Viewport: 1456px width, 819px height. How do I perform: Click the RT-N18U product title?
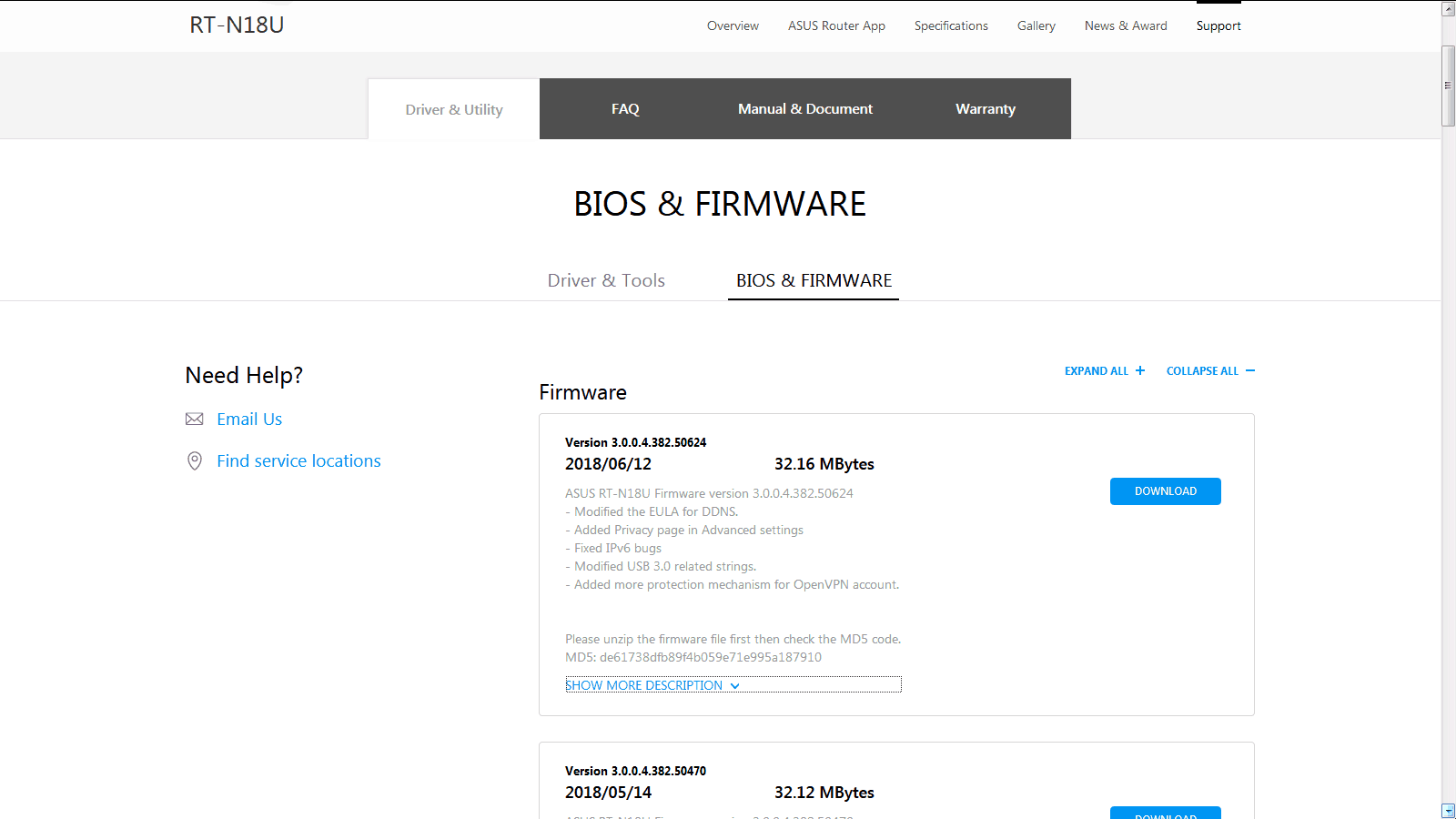(237, 25)
